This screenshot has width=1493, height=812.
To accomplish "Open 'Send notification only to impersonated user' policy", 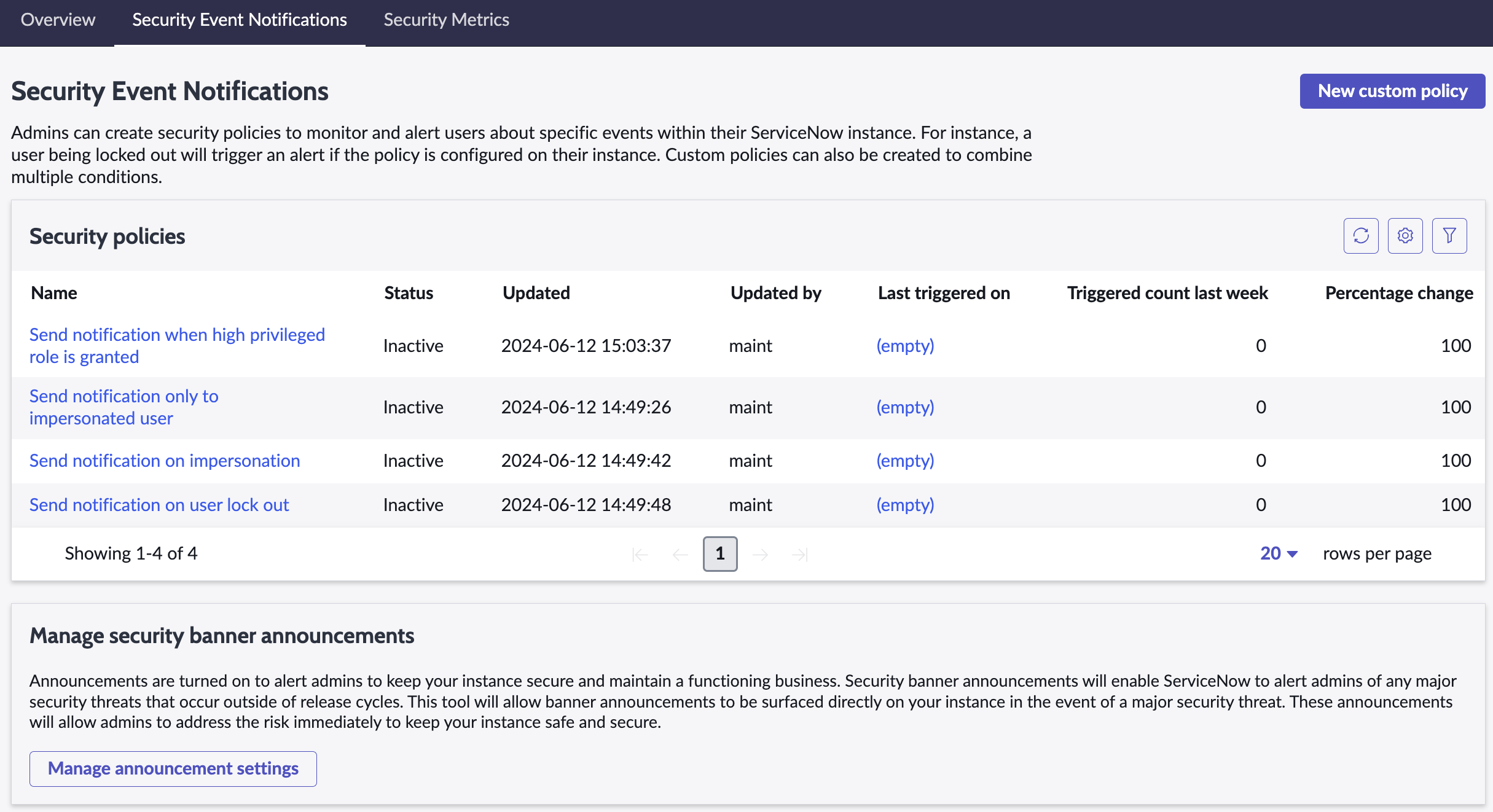I will point(124,407).
